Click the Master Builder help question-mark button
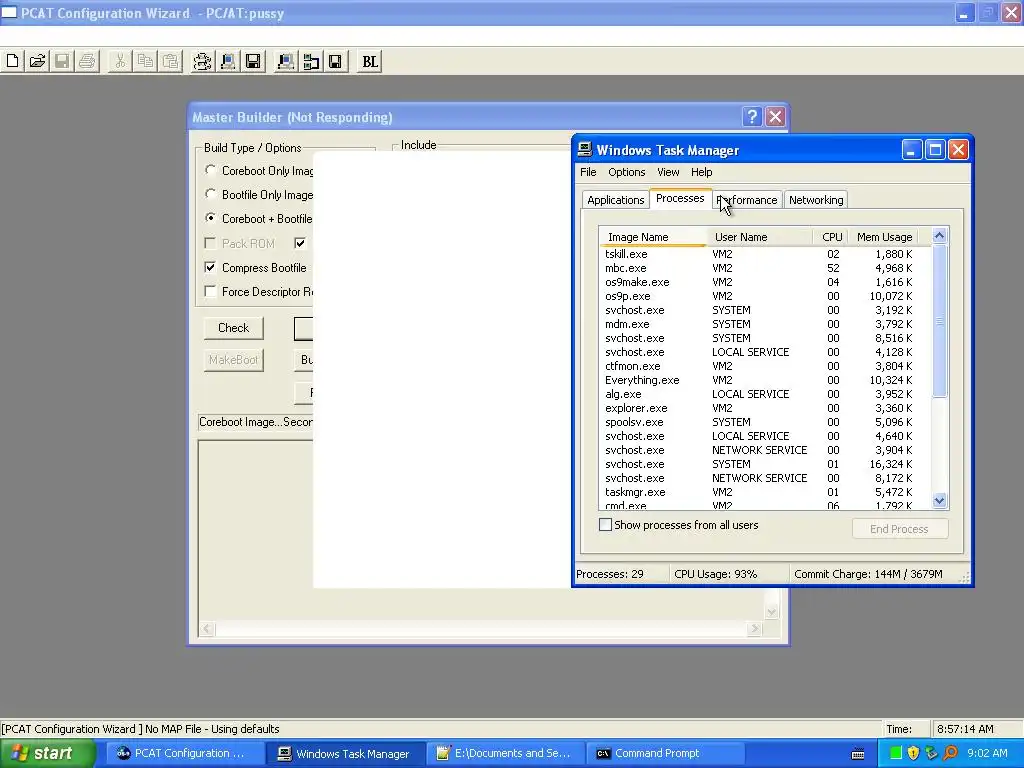 752,117
